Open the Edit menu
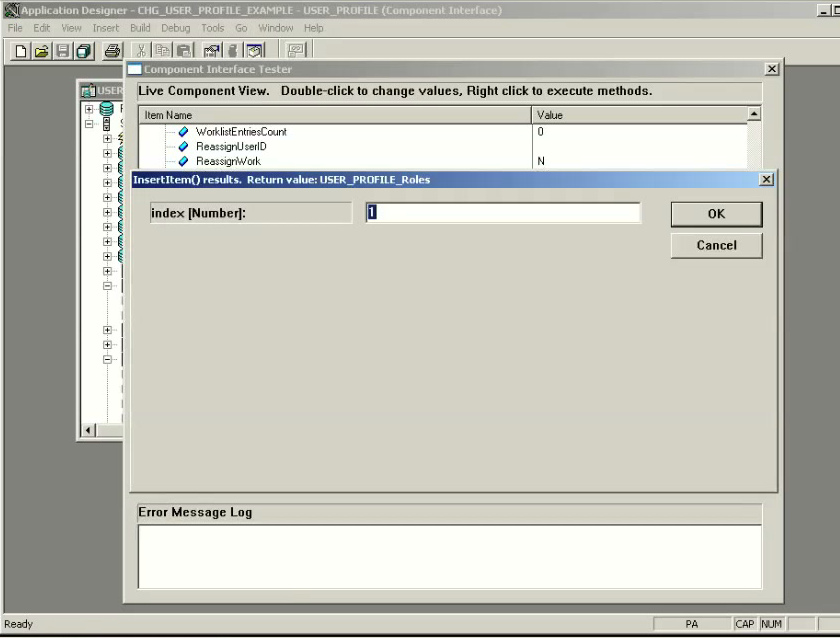This screenshot has width=840, height=638. 41,28
